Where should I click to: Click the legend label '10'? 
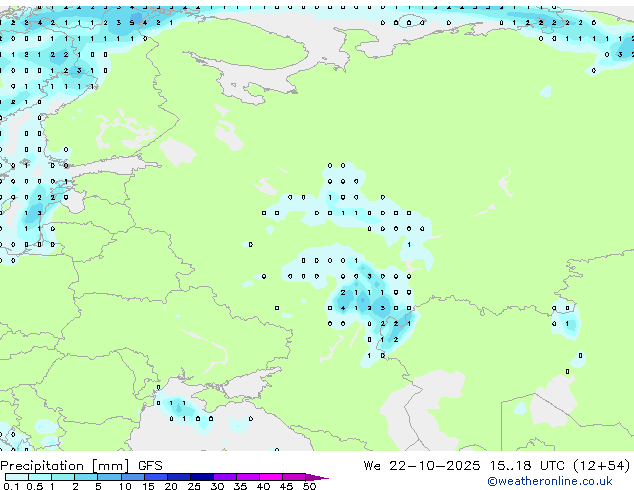click(125, 486)
